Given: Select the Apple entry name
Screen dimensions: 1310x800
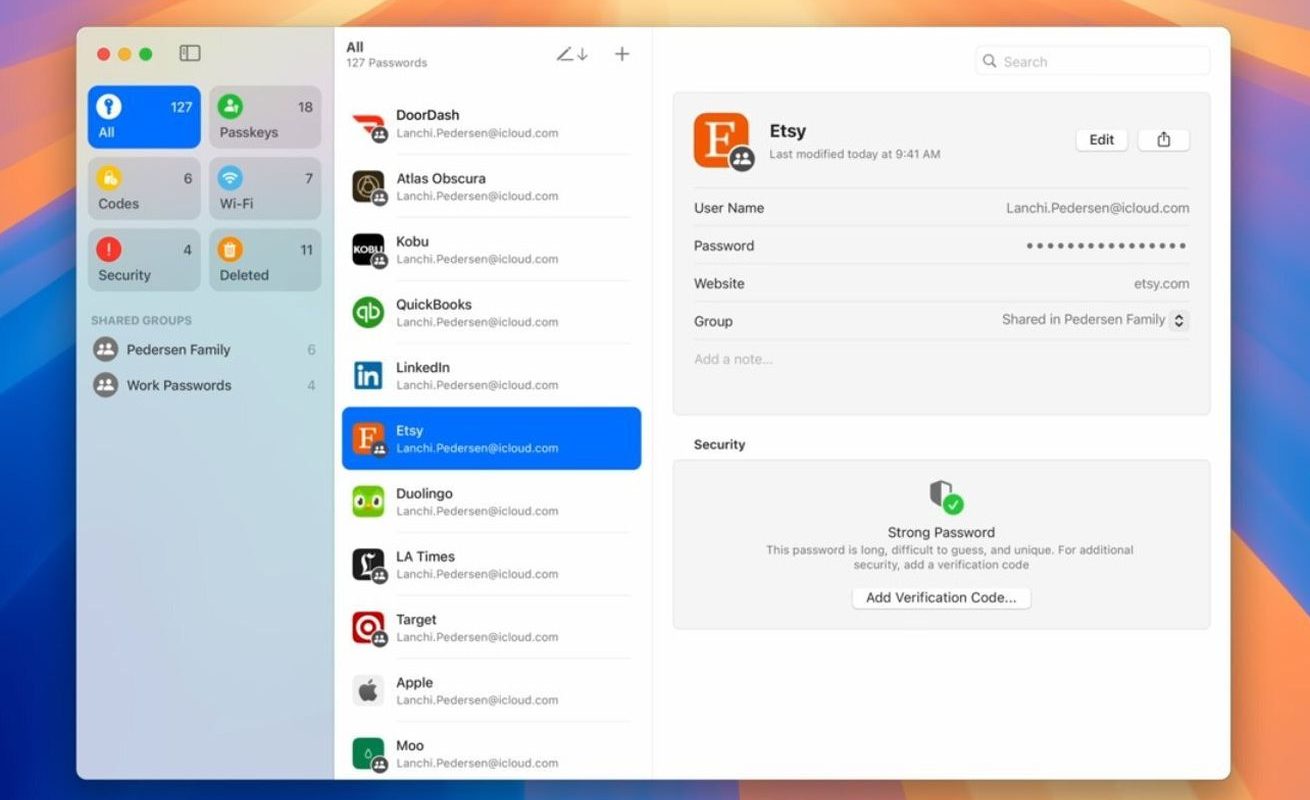Looking at the screenshot, I should [x=414, y=682].
